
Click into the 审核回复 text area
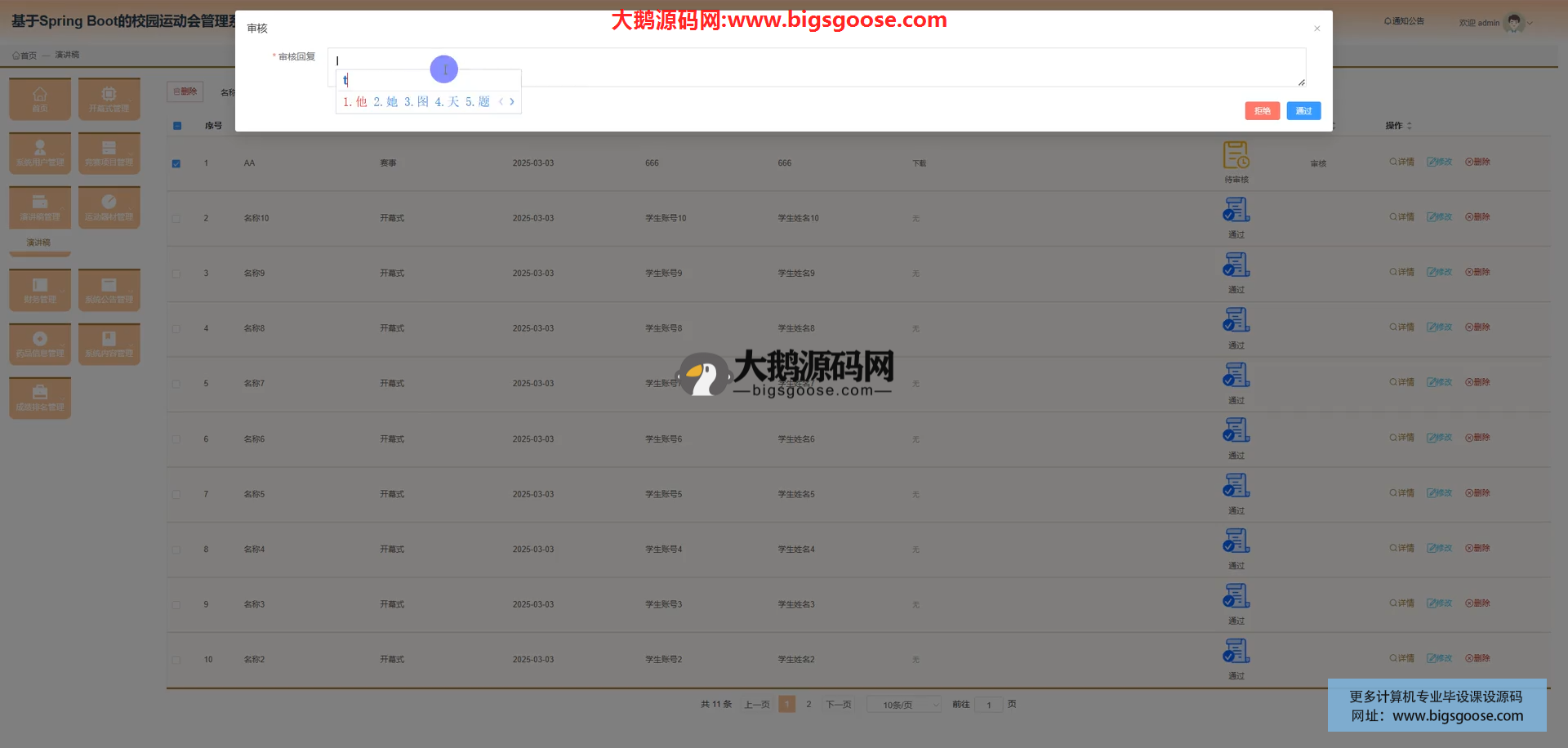click(817, 67)
